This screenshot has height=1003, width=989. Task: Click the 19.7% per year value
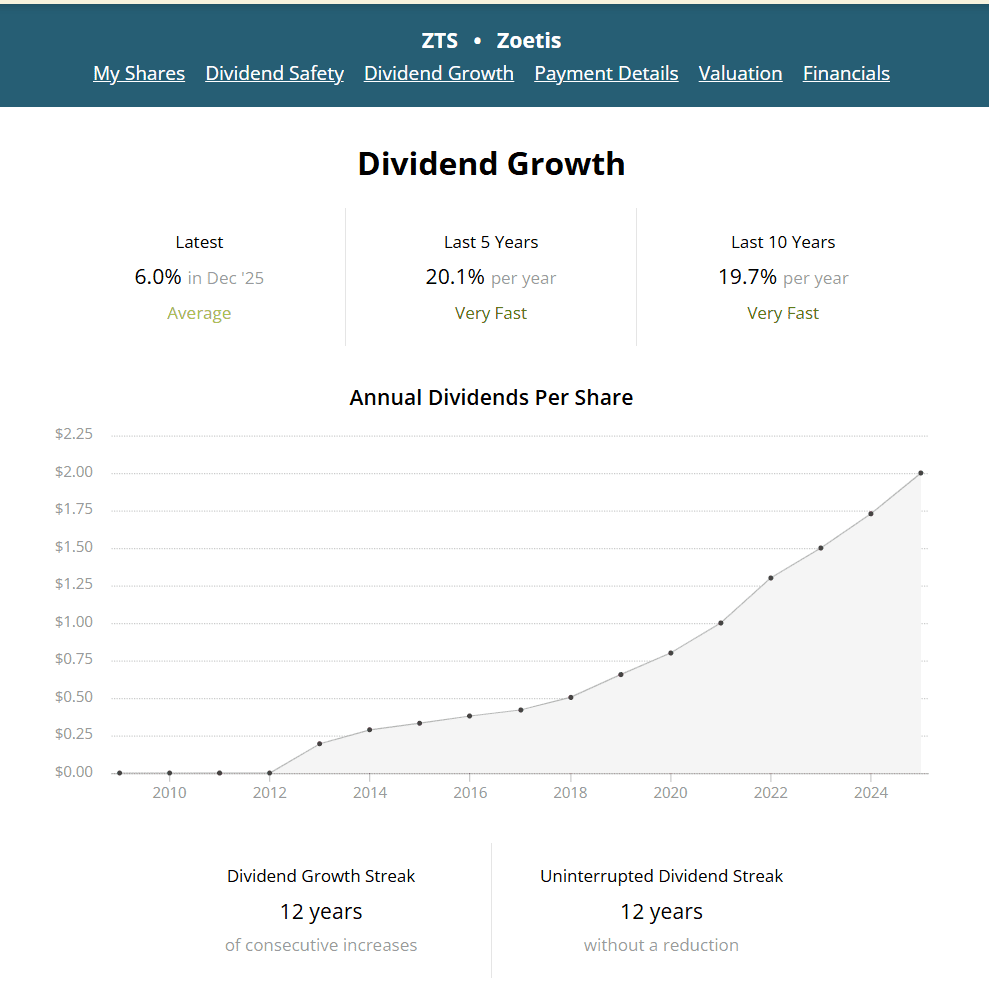pyautogui.click(x=783, y=278)
